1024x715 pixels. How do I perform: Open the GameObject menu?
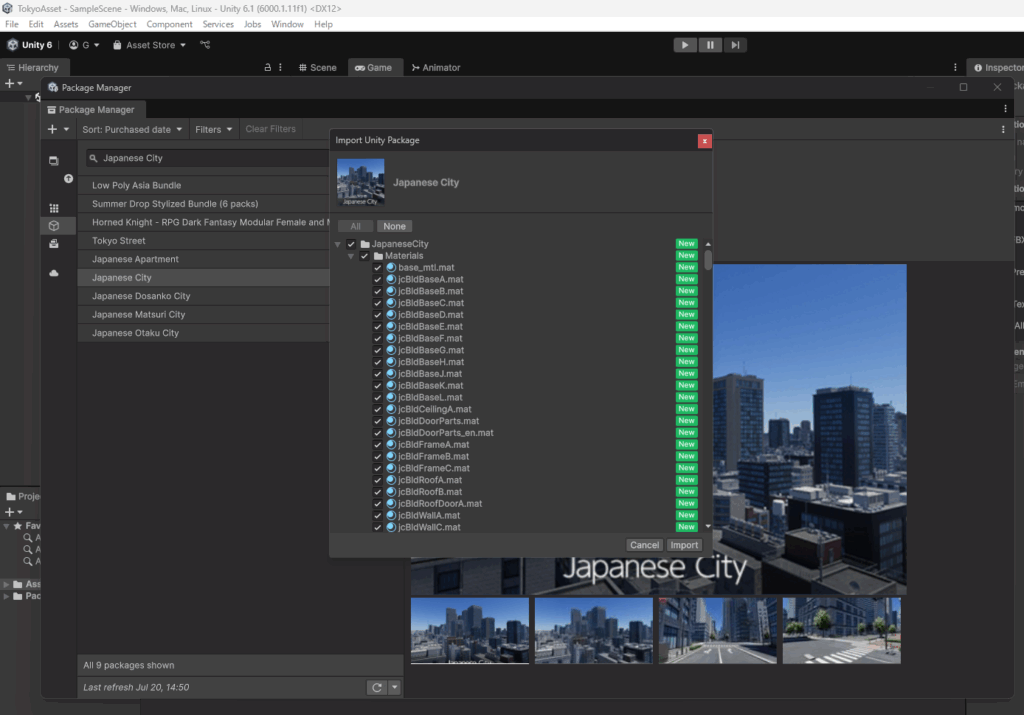pyautogui.click(x=112, y=24)
